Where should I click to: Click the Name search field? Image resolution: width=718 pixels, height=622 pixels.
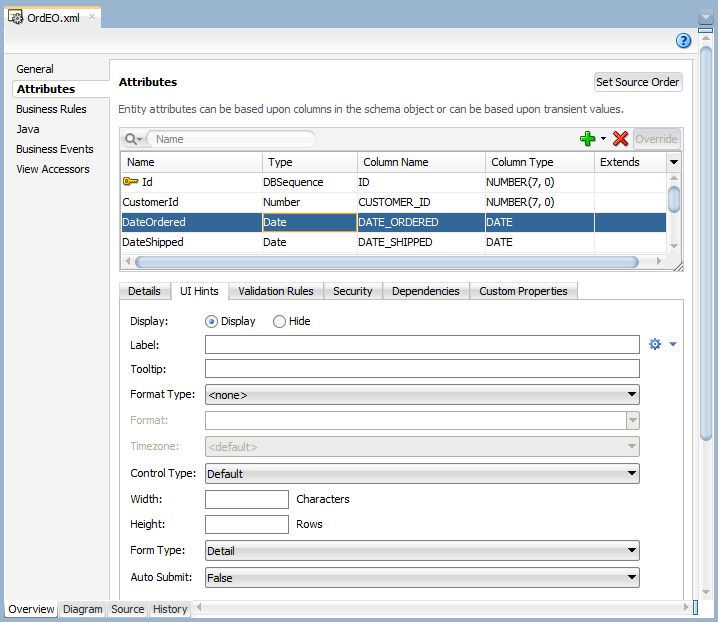point(231,139)
